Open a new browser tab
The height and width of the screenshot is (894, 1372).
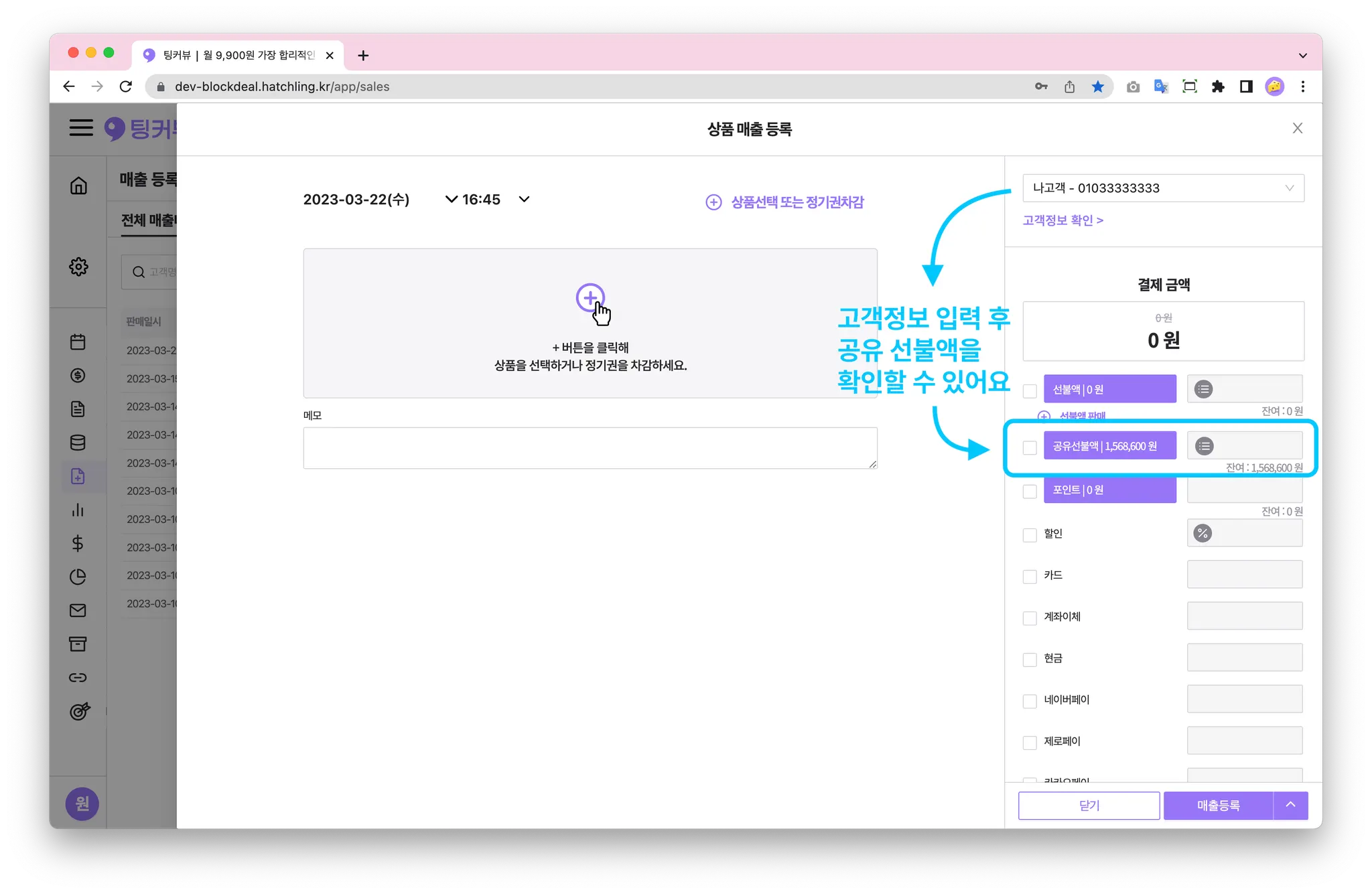click(363, 56)
